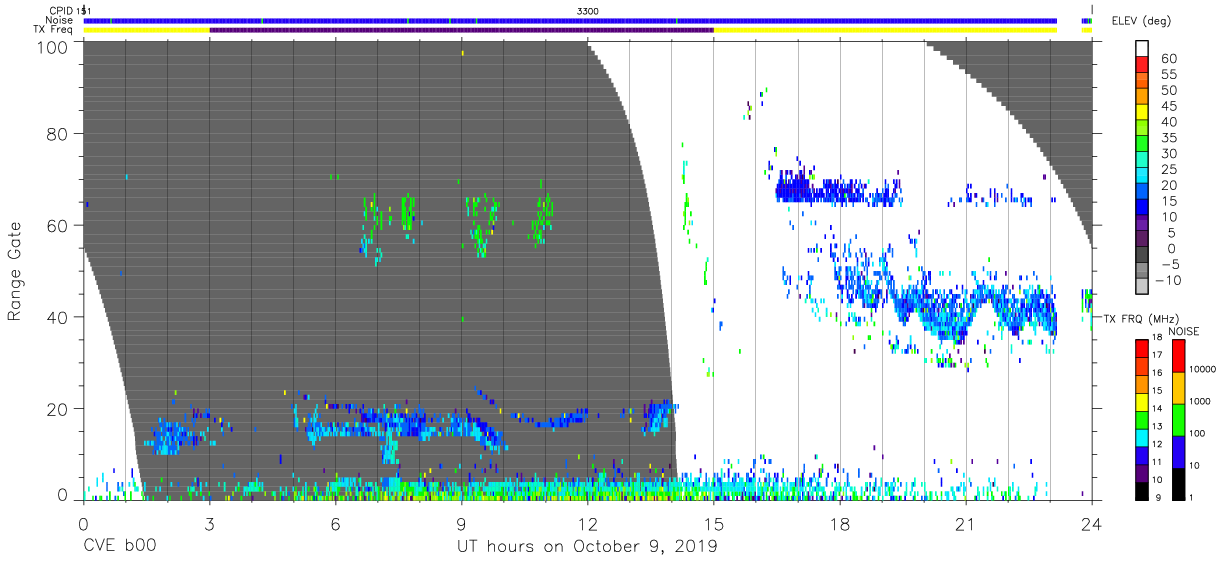Image resolution: width=1228 pixels, height=567 pixels.
Task: Click the '3300' CPID value above the plot
Action: (588, 10)
